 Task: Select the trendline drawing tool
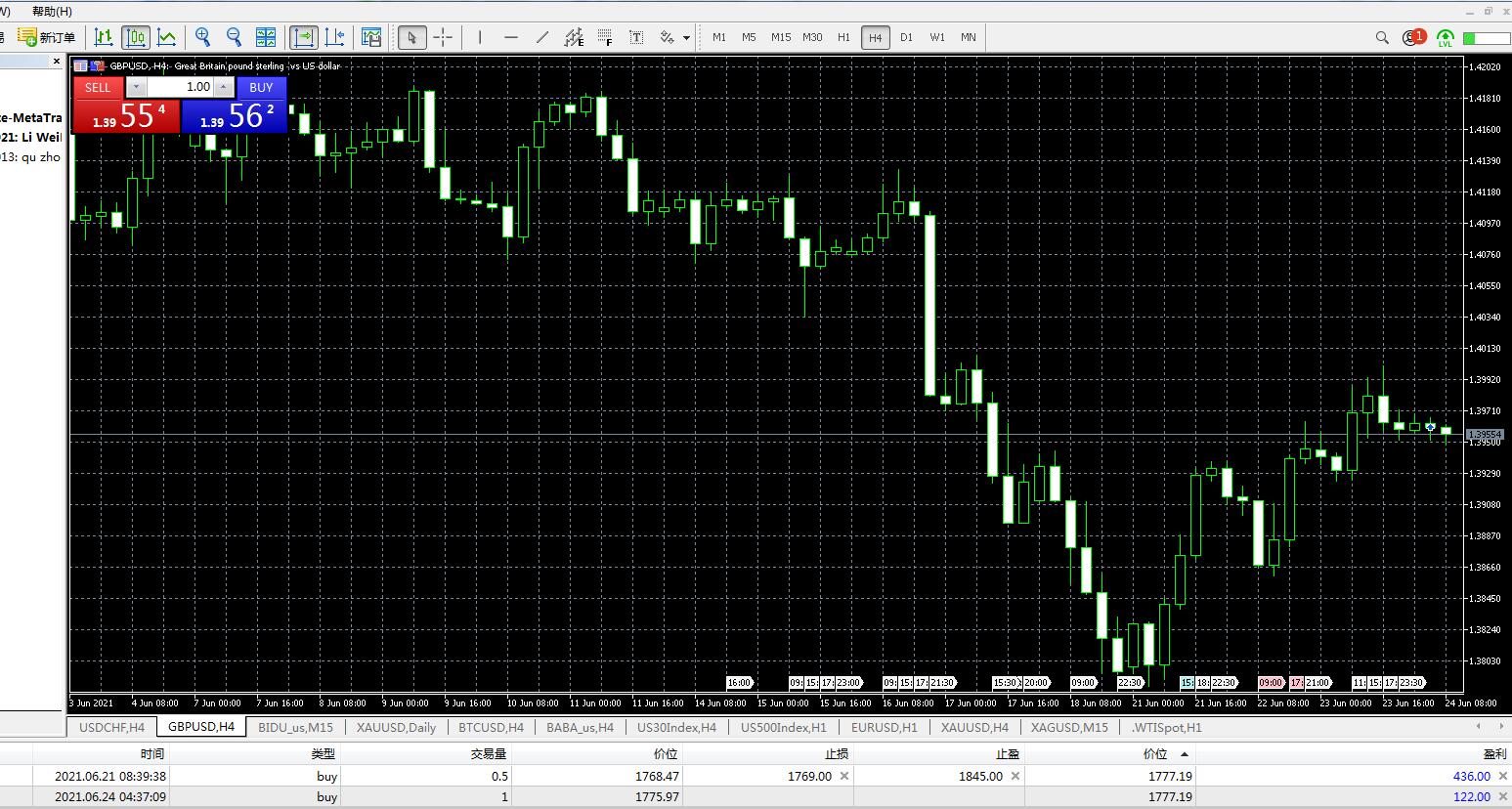(x=542, y=37)
